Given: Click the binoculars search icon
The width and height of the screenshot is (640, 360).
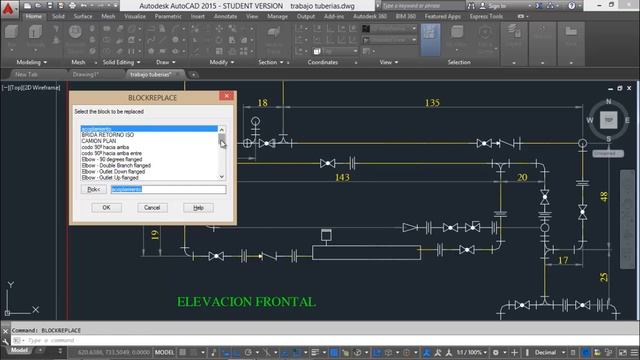Looking at the screenshot, I should tap(471, 6).
